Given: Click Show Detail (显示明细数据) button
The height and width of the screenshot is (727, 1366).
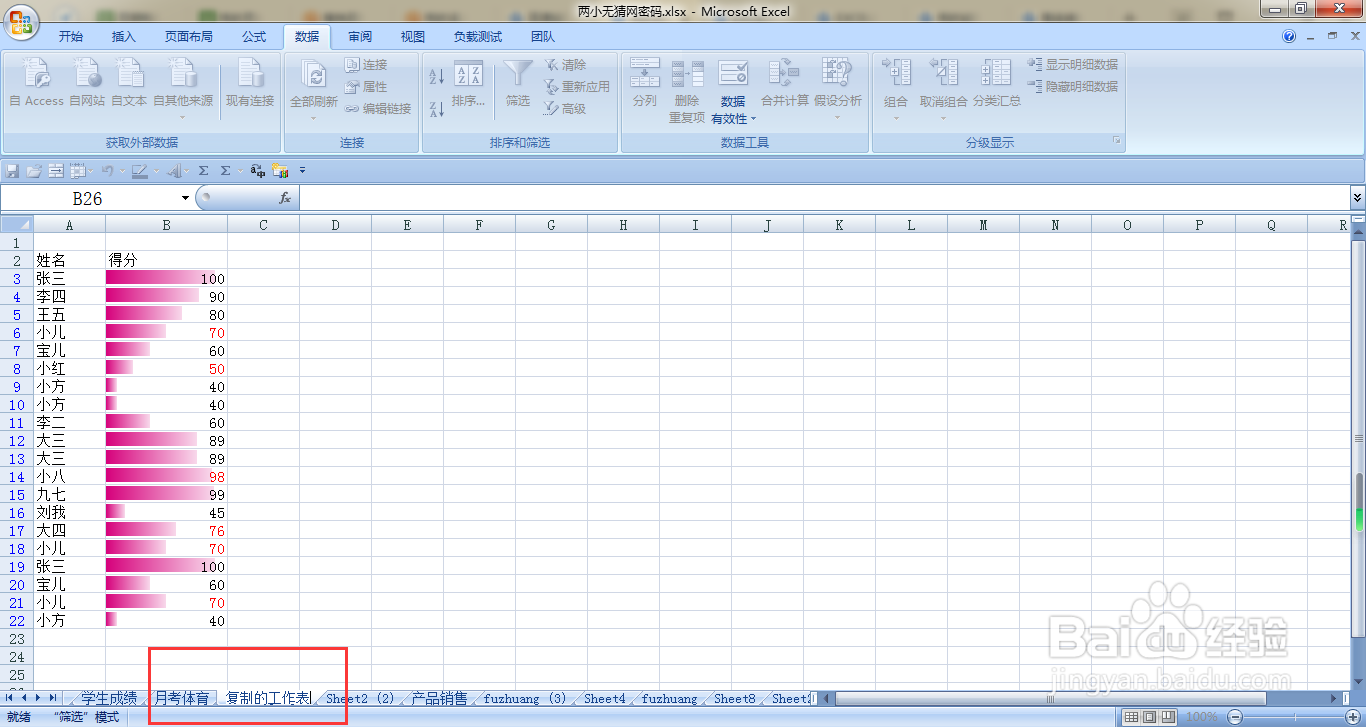Looking at the screenshot, I should click(x=1073, y=64).
